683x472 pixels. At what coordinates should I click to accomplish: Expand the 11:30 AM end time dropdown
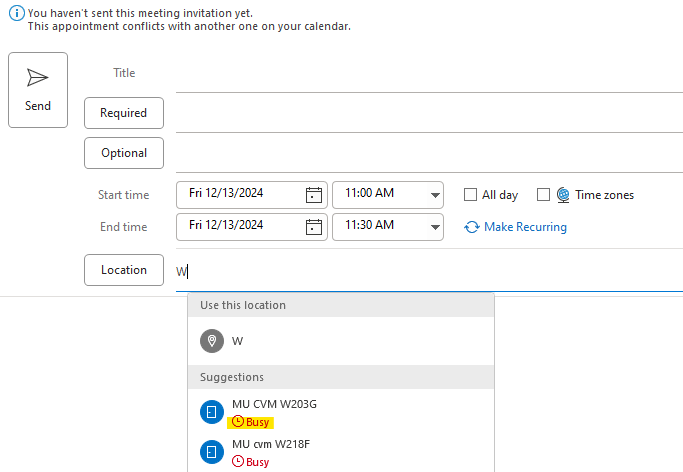point(435,227)
